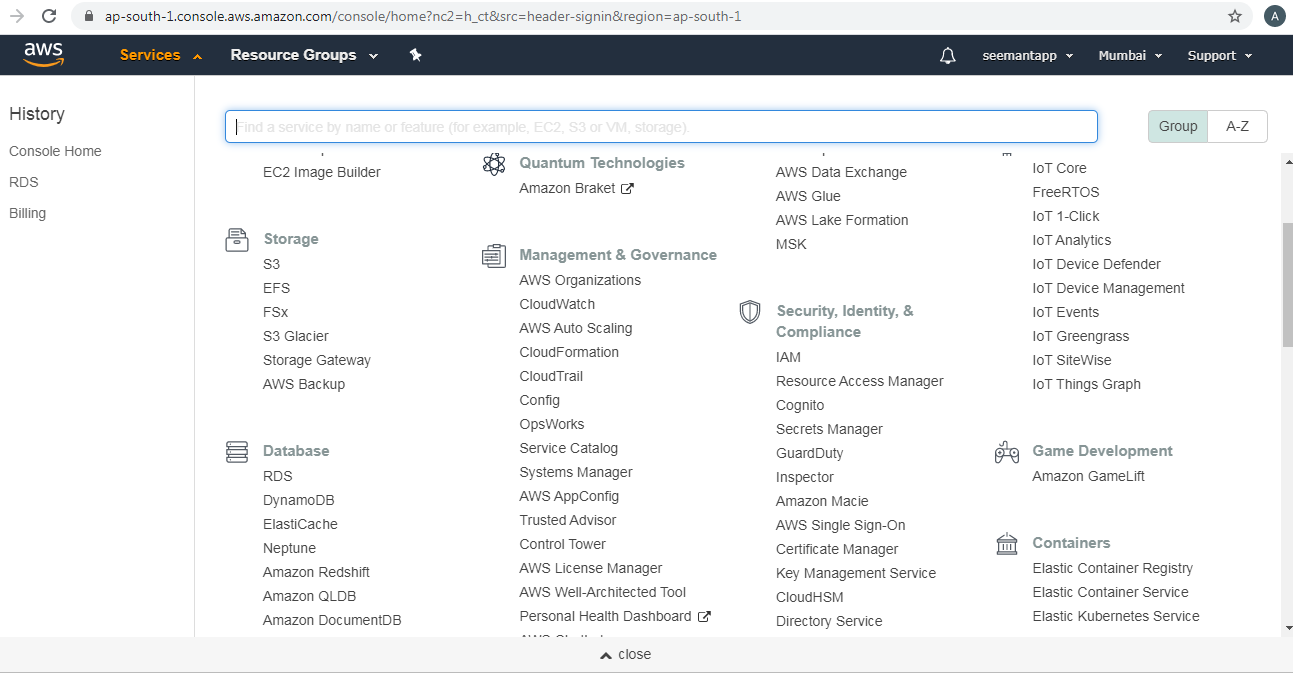Screen dimensions: 1293x673
Task: Click the services list vertical scrollbar
Action: pos(1286,284)
